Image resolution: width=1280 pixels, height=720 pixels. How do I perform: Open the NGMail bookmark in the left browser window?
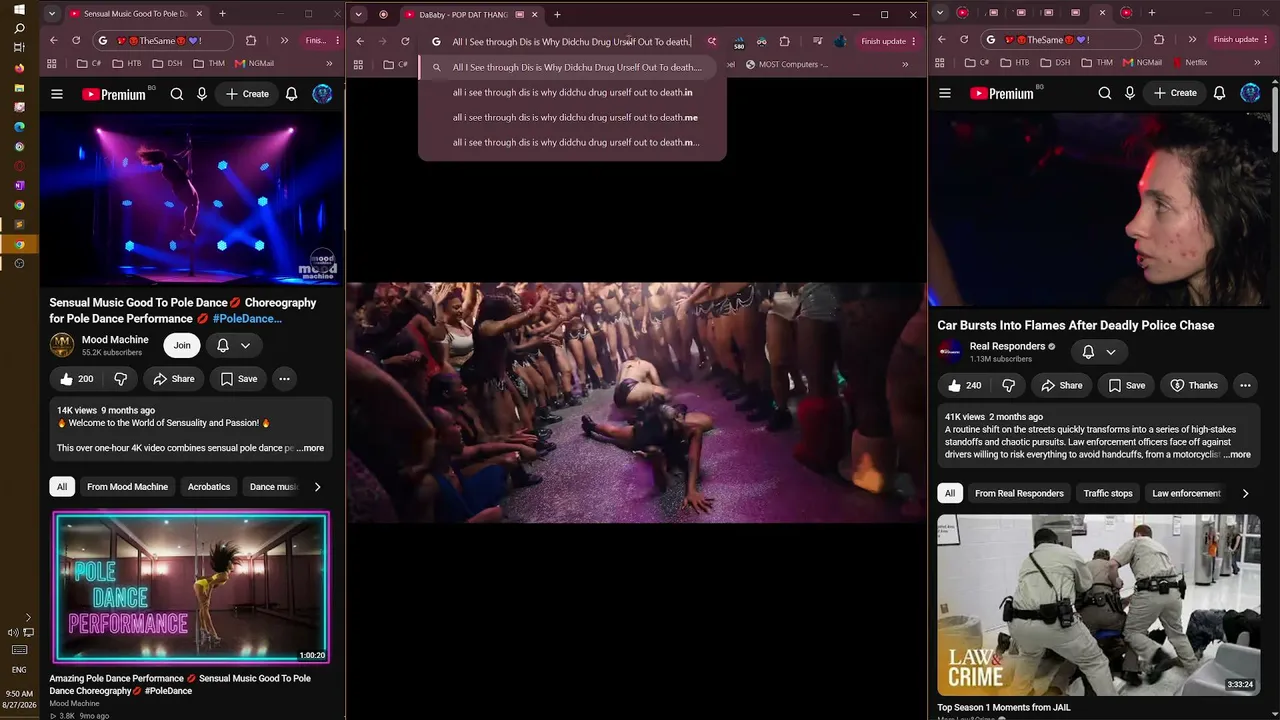254,63
